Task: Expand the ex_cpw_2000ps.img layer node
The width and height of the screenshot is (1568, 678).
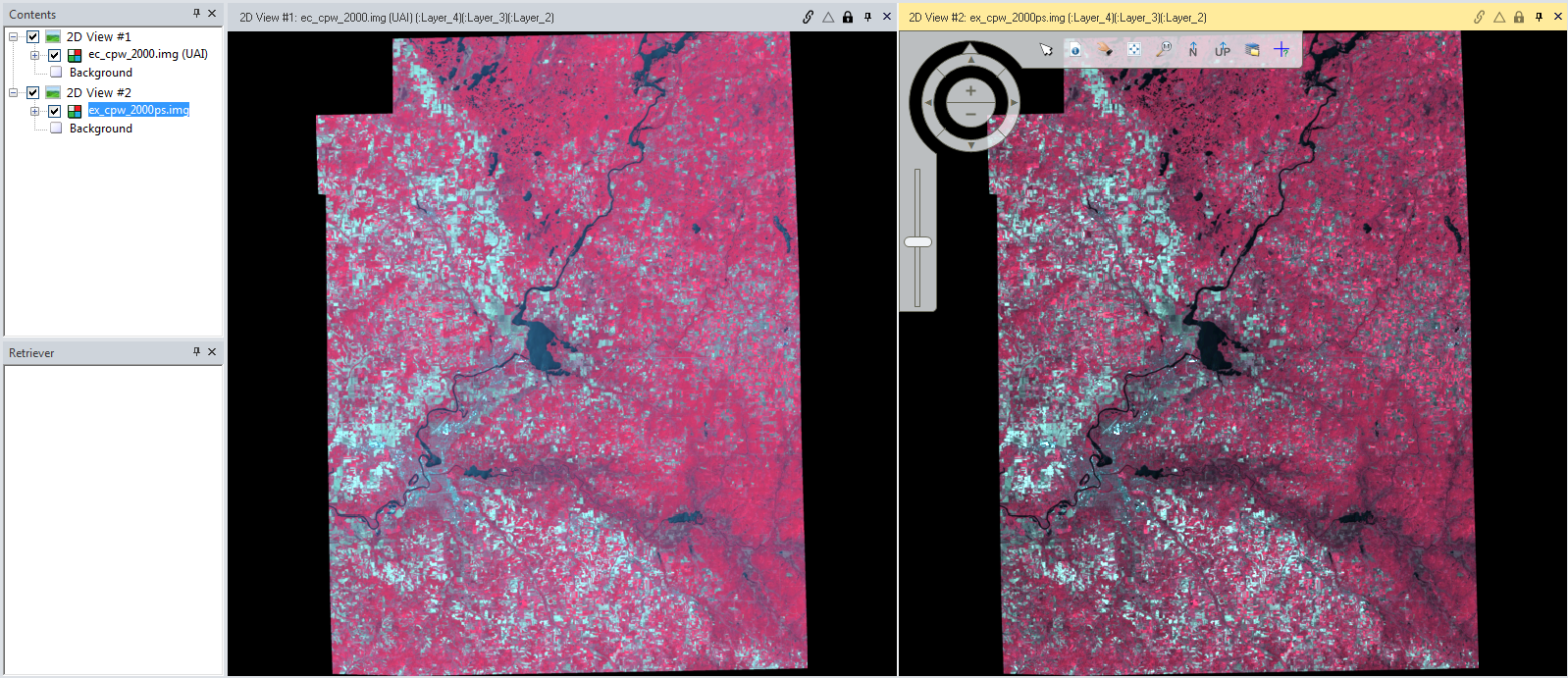Action: pyautogui.click(x=35, y=111)
